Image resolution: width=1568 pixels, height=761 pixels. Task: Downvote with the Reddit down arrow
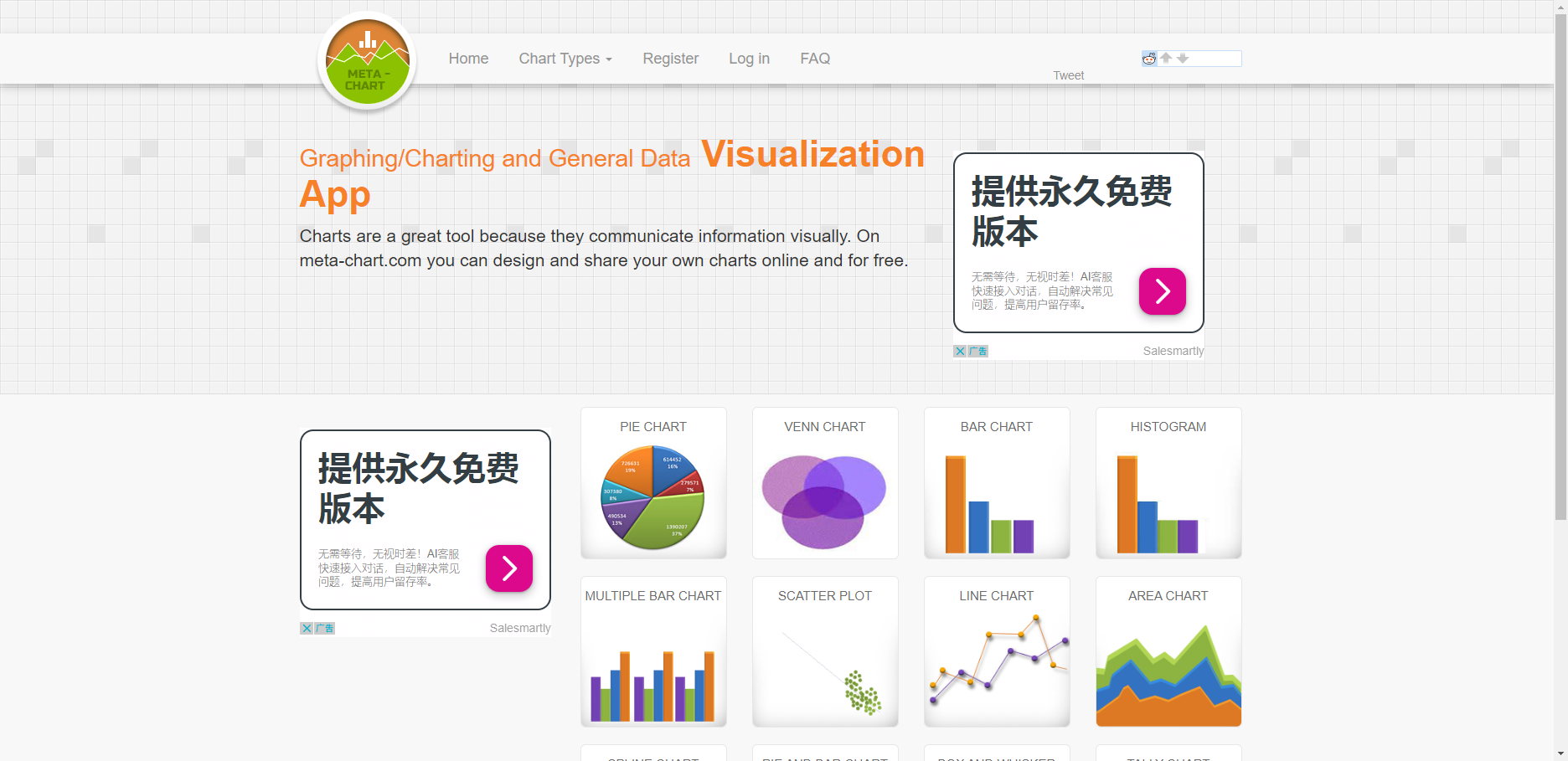coord(1183,58)
